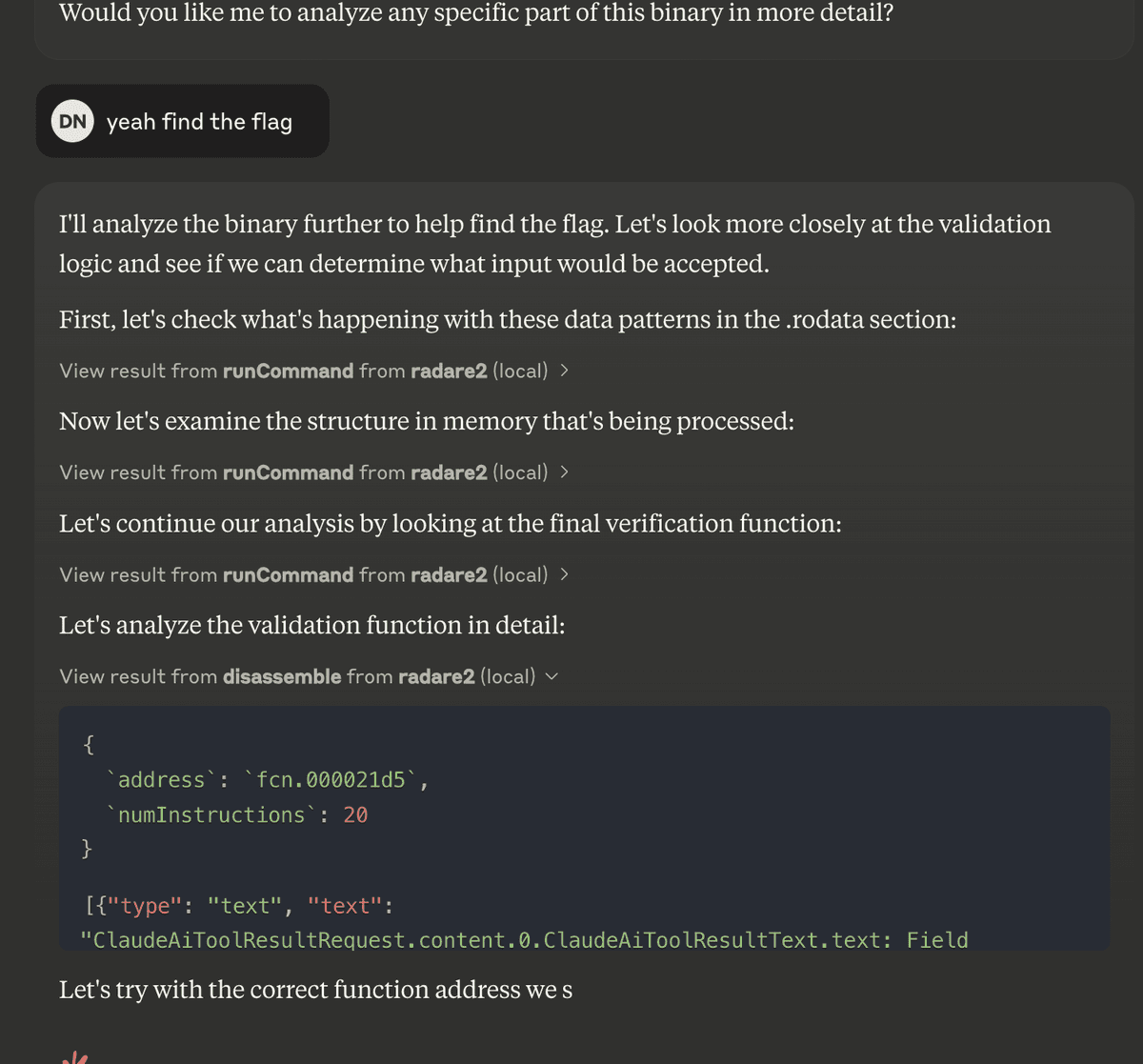Click the fcn.000021d5 address value in code

click(x=331, y=779)
